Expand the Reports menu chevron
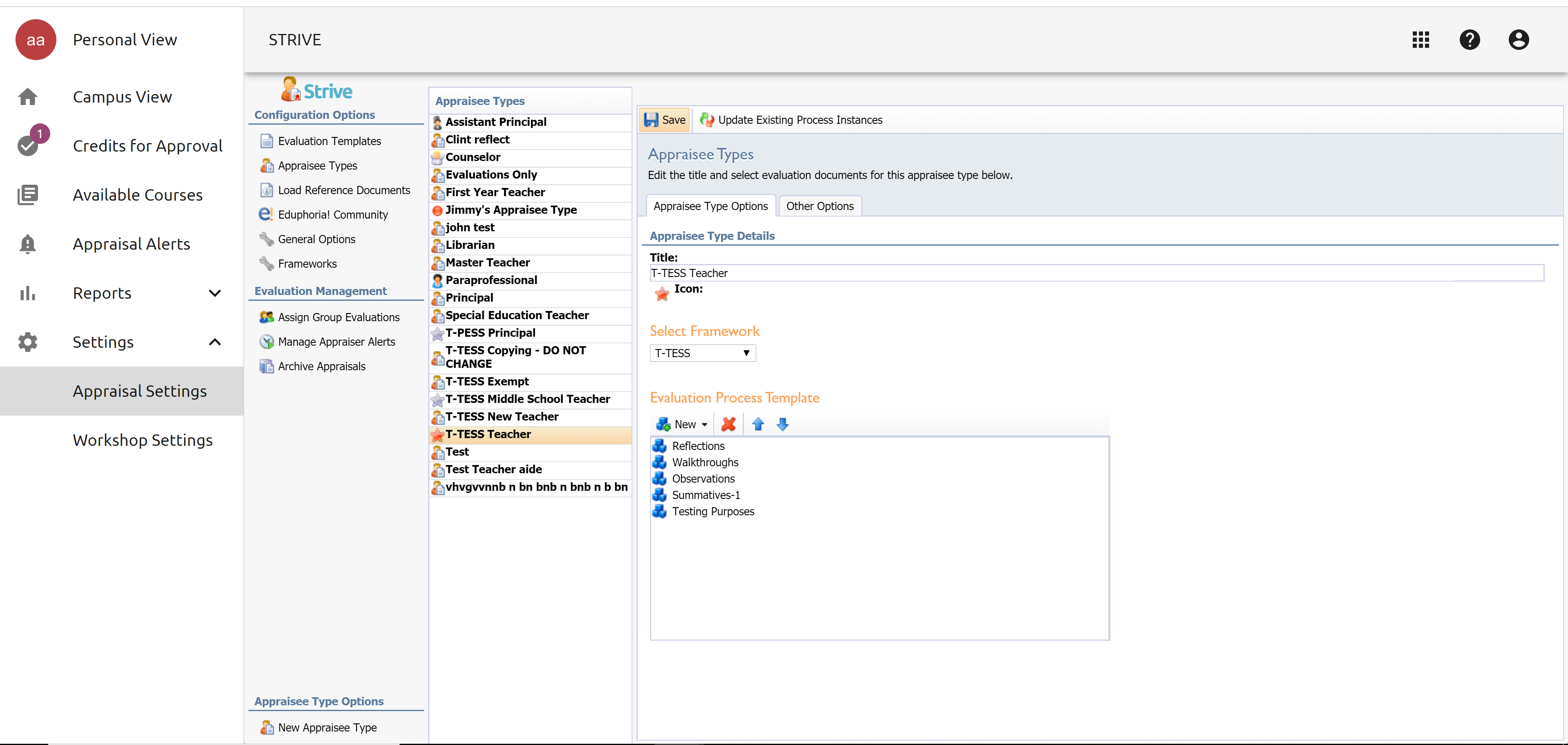1568x745 pixels. pos(215,293)
